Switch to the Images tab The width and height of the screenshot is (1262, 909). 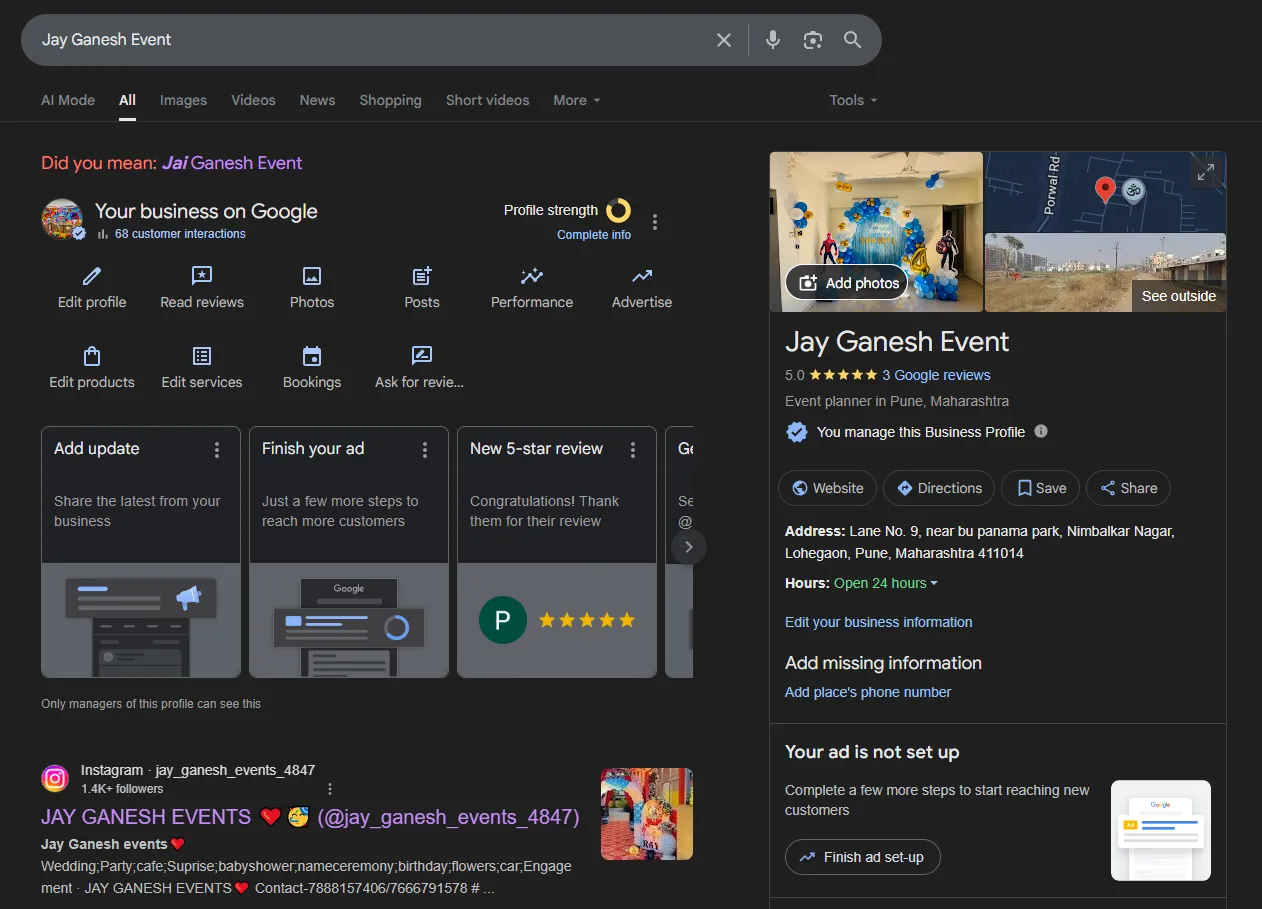183,100
